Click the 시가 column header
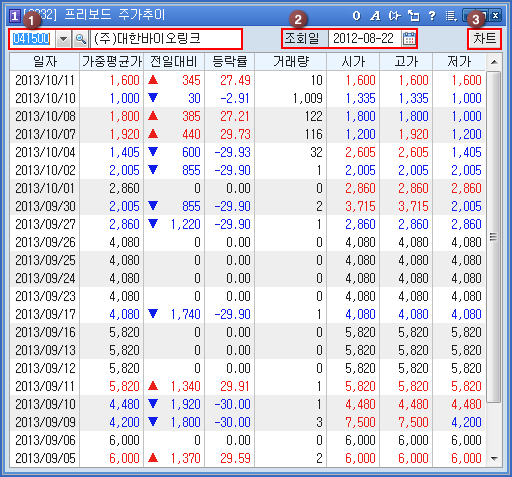The width and height of the screenshot is (512, 477). point(353,62)
